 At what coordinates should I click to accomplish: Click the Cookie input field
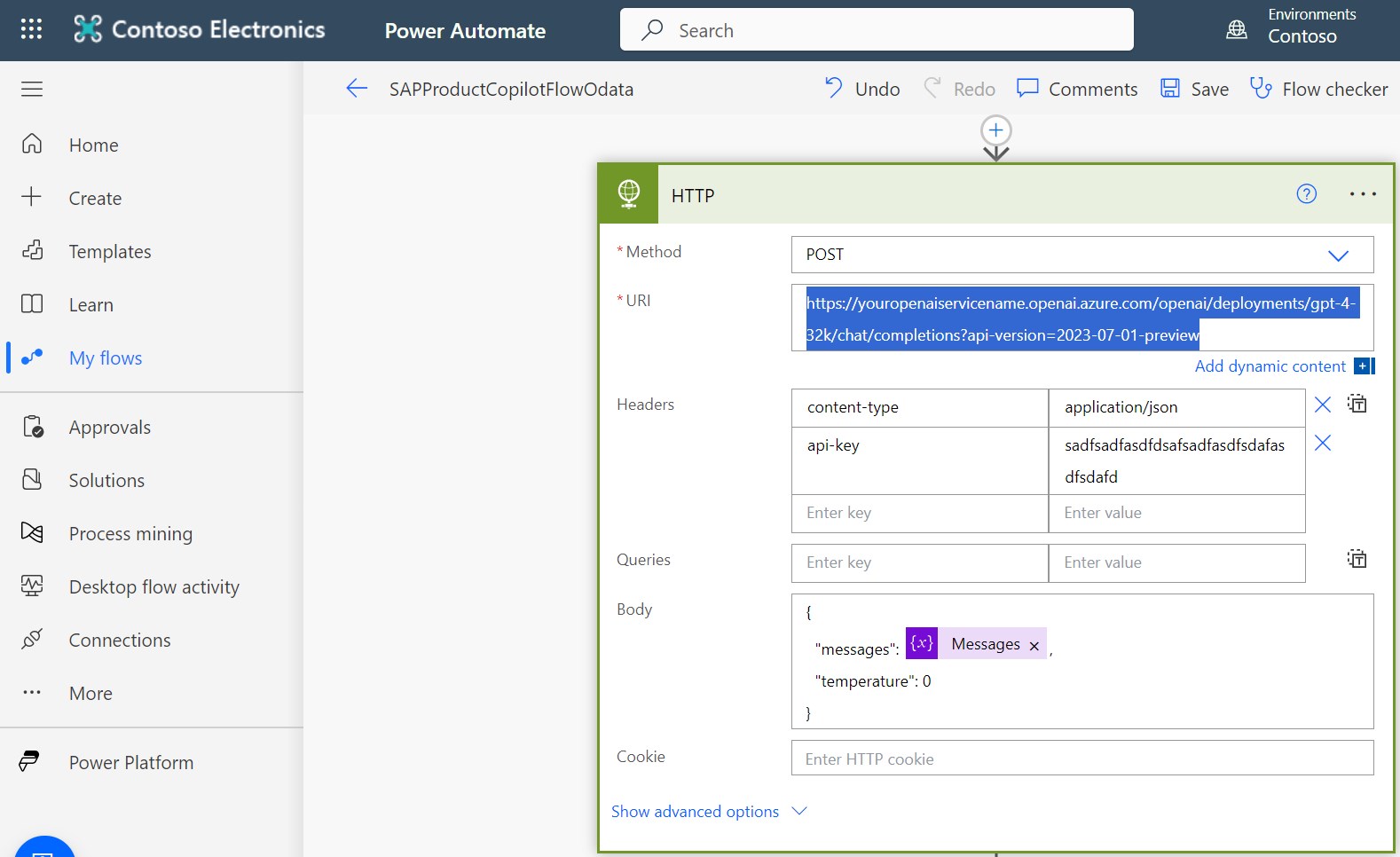1082,759
